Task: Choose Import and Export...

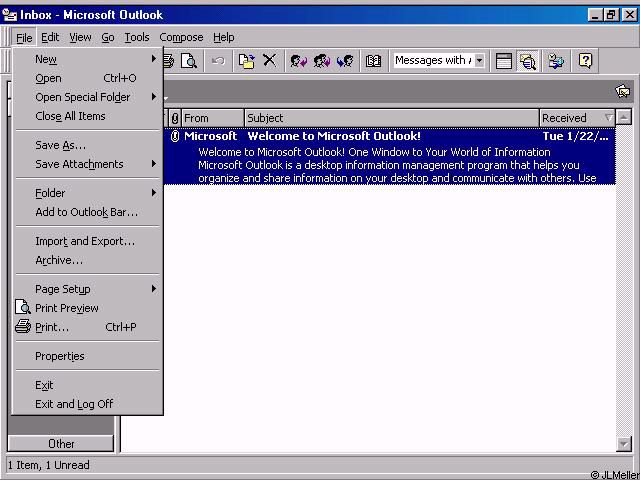Action: pyautogui.click(x=87, y=241)
